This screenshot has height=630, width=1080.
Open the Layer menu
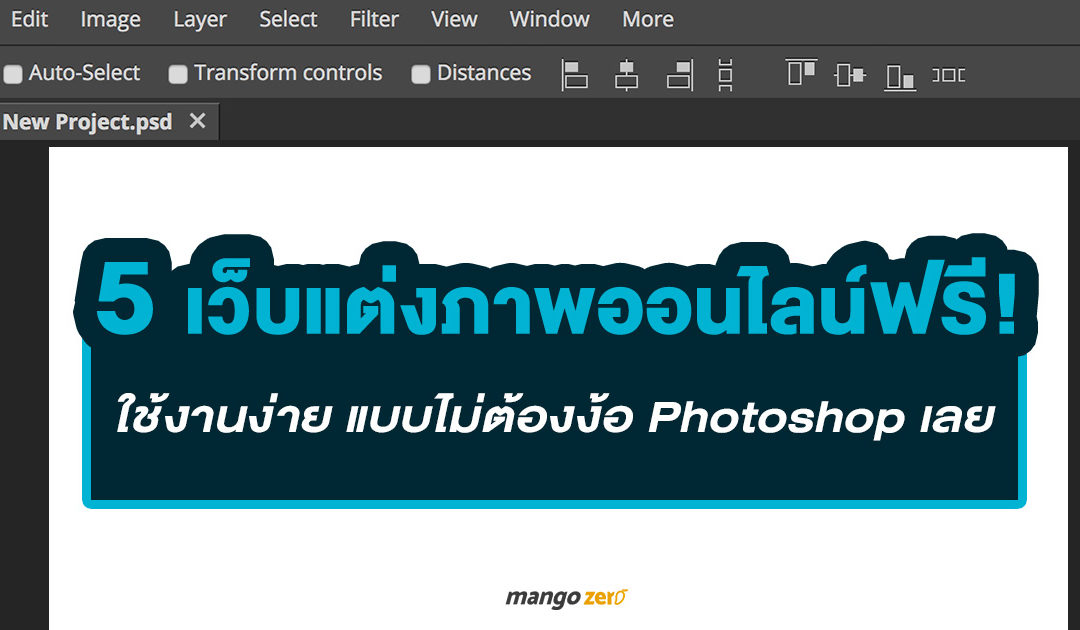point(200,19)
